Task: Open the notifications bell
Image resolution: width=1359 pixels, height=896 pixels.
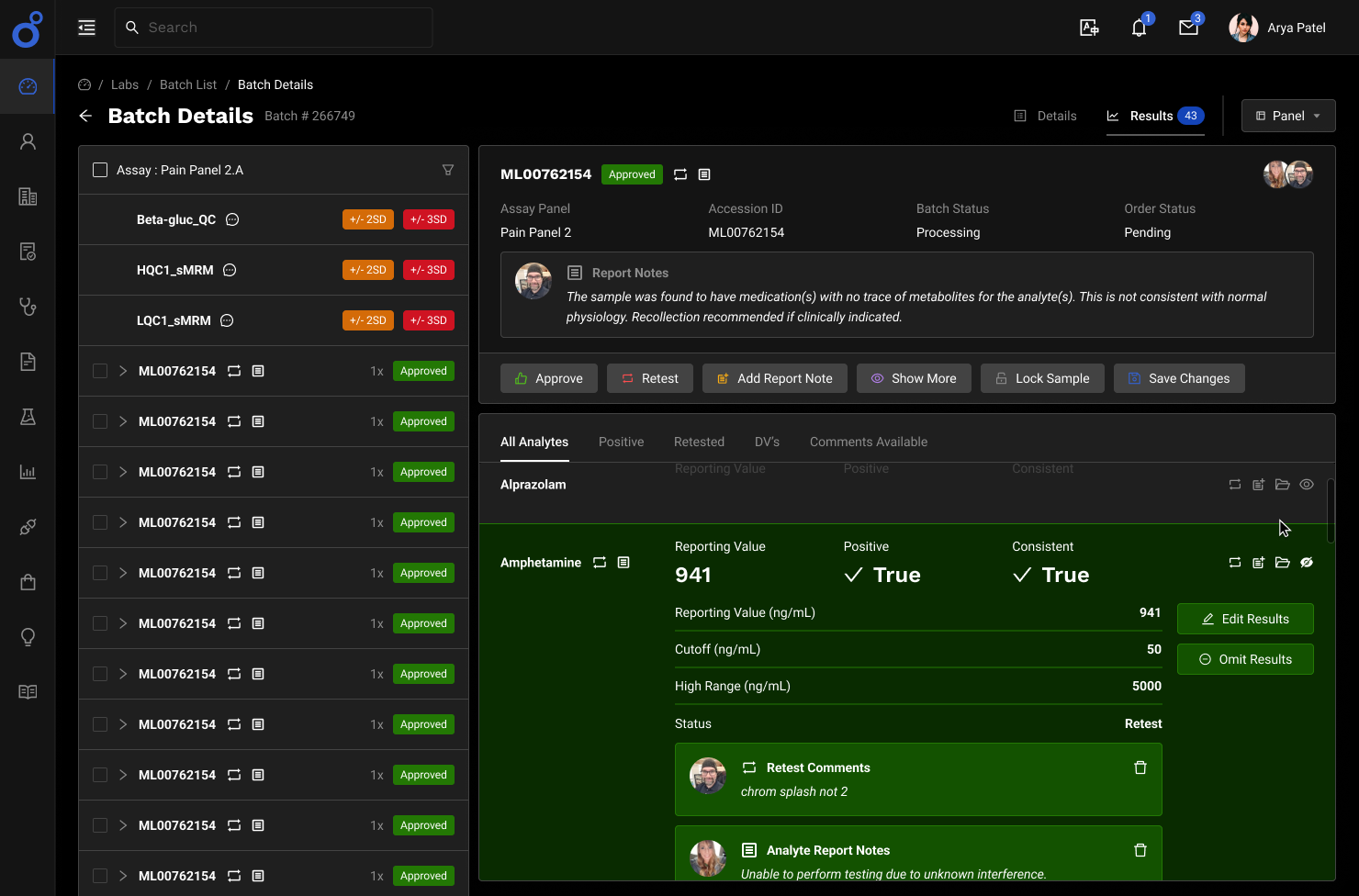Action: (x=1139, y=28)
